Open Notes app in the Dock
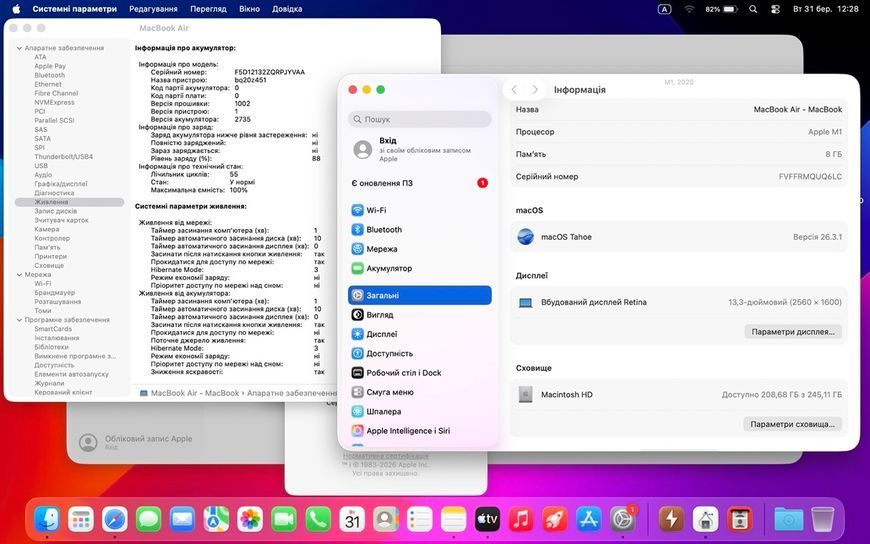Image resolution: width=870 pixels, height=544 pixels. pos(454,520)
